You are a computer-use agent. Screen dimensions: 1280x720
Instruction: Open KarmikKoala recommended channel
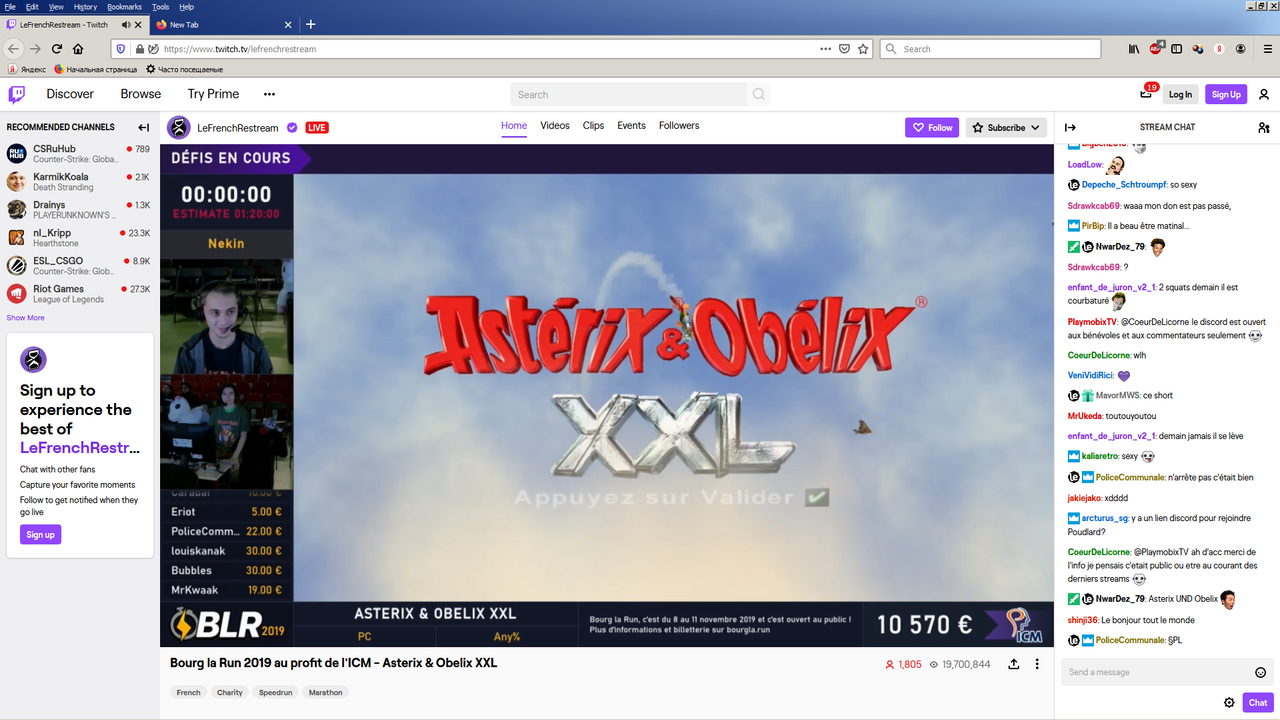[x=80, y=182]
